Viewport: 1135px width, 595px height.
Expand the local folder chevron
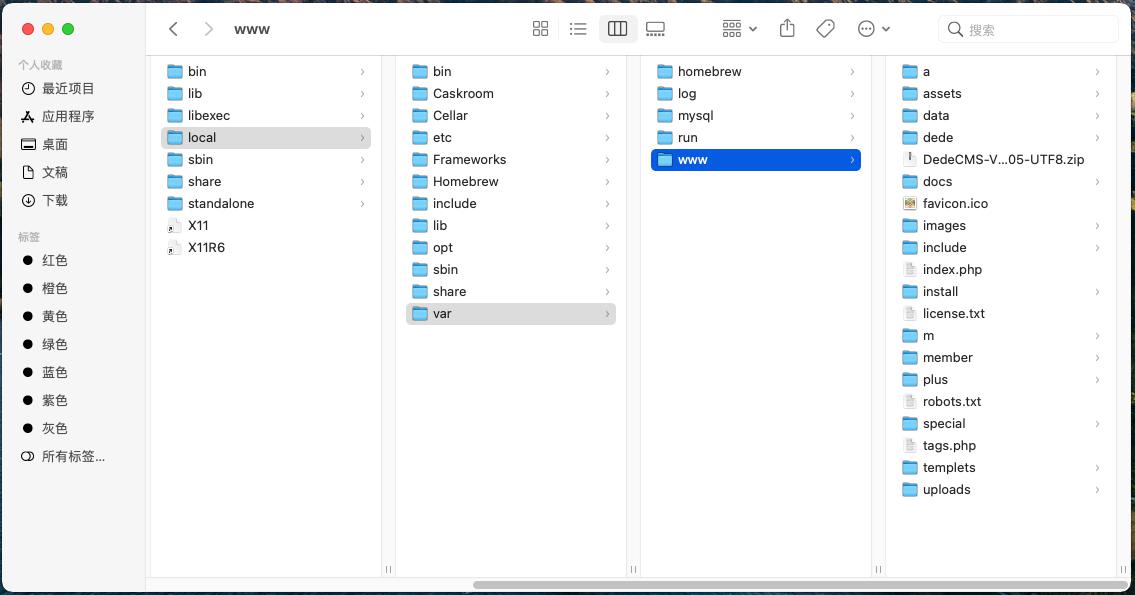363,138
